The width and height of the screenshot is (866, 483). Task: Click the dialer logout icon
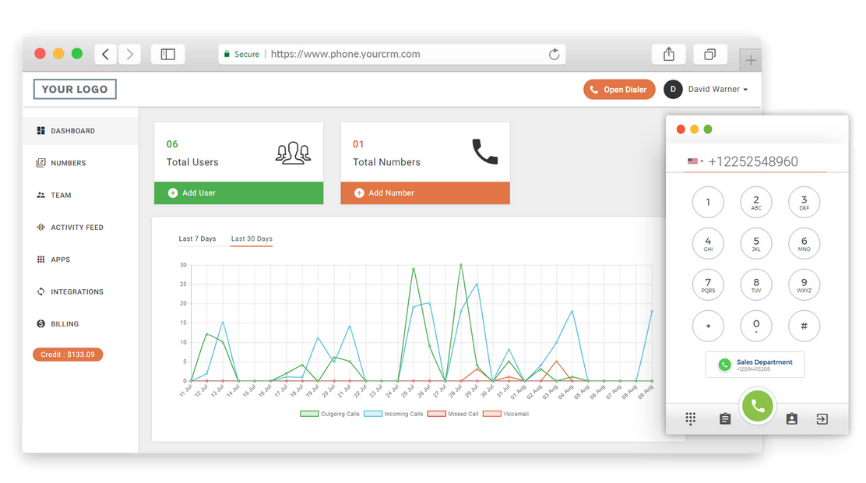tap(822, 419)
